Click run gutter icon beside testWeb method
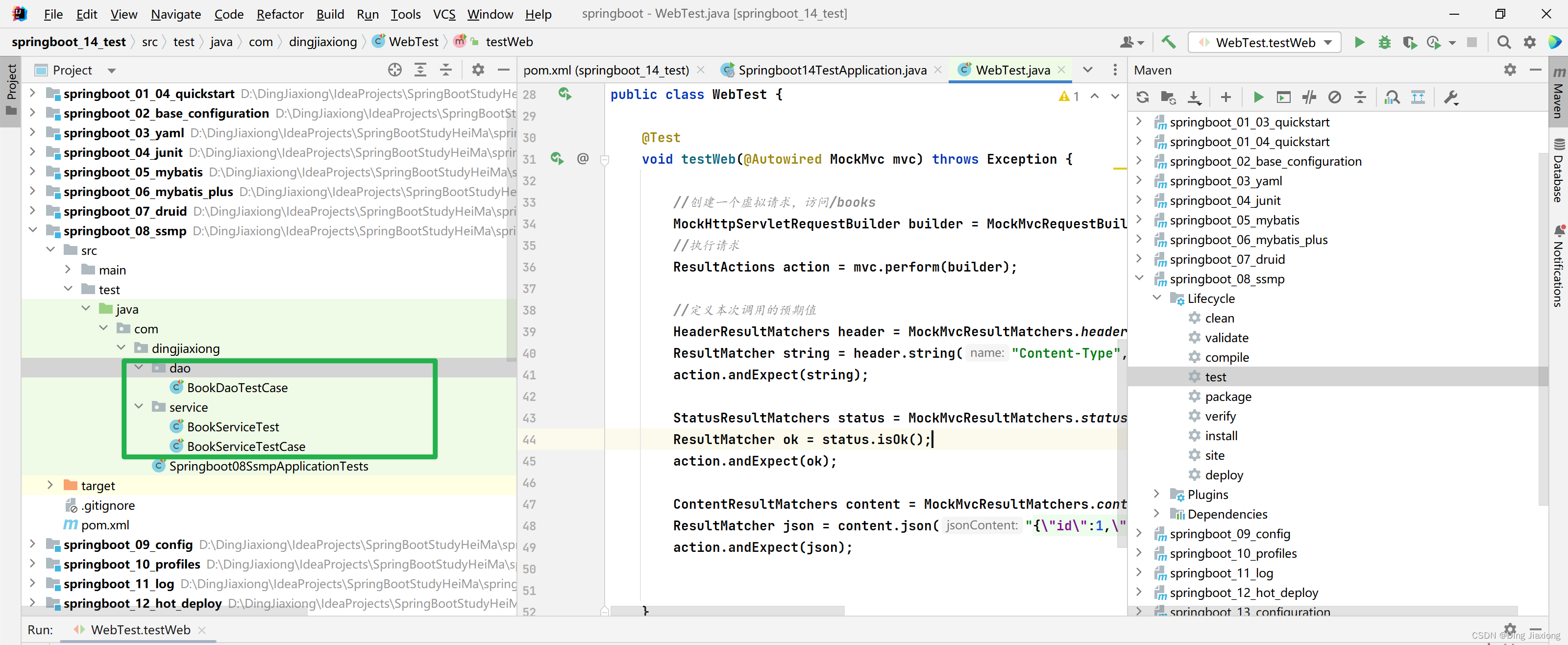1568x645 pixels. pos(557,158)
